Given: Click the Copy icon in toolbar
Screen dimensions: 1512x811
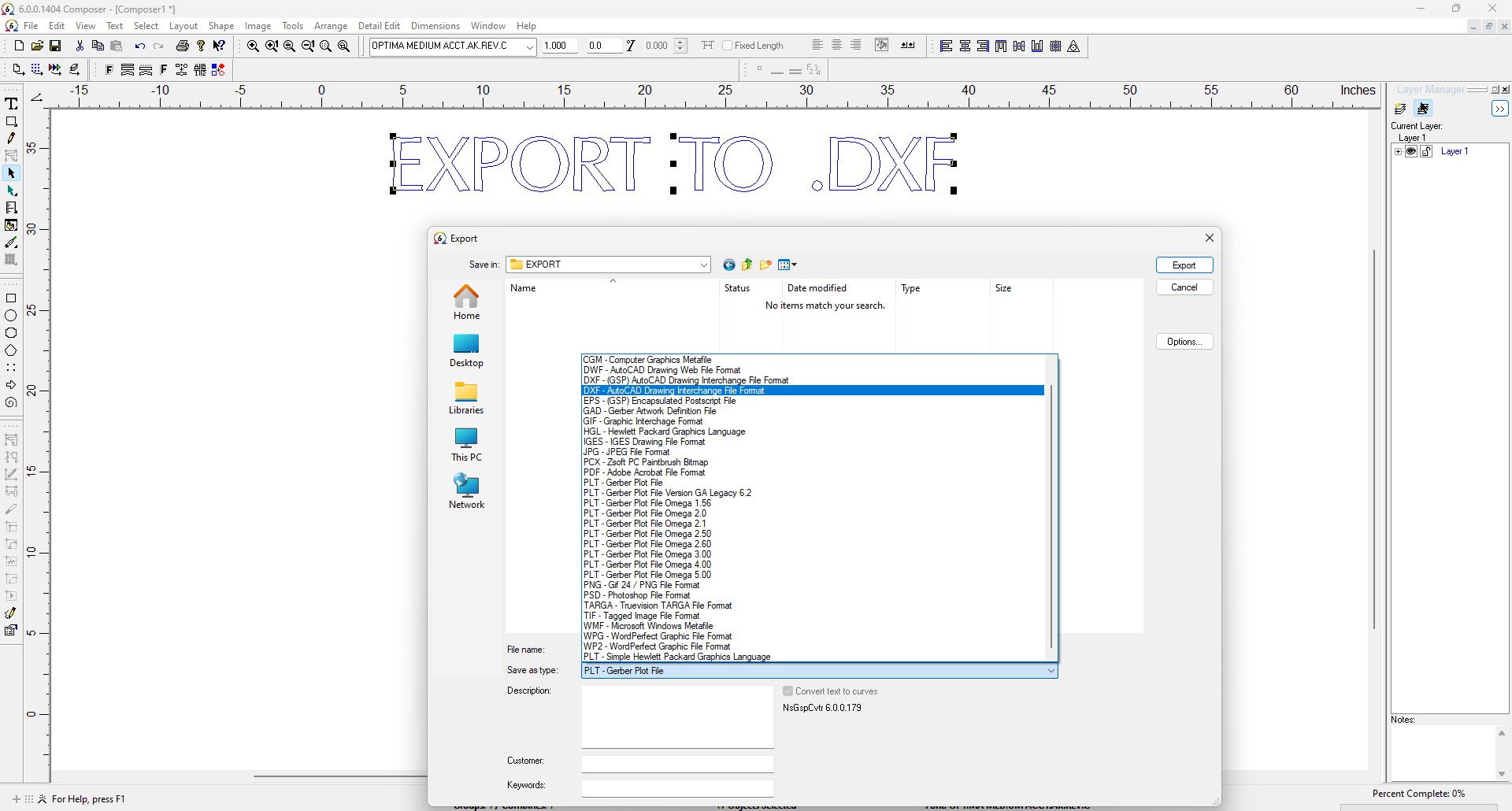Looking at the screenshot, I should pos(98,46).
